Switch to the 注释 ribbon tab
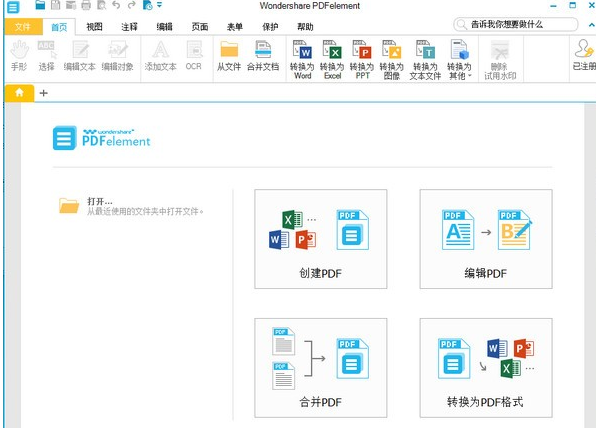Viewport: 596px width, 428px height. [x=129, y=27]
